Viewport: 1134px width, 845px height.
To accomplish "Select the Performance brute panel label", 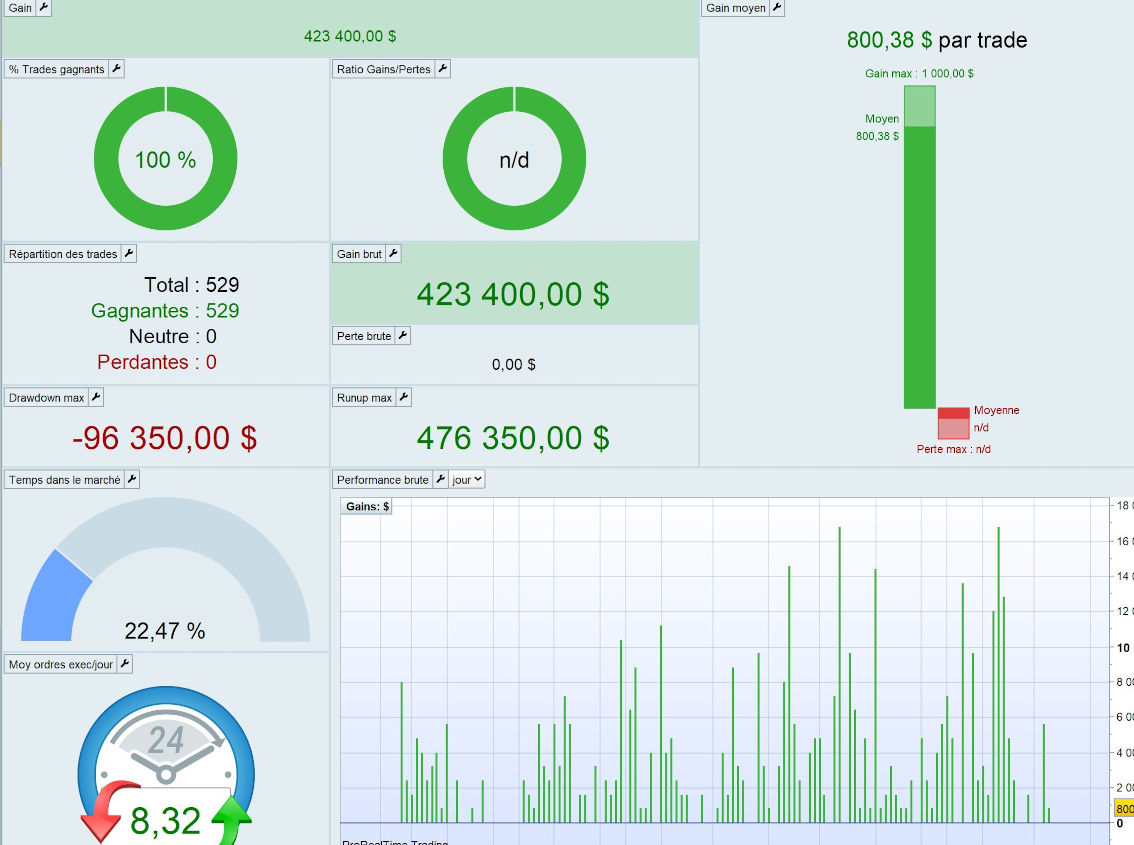I will tap(383, 480).
